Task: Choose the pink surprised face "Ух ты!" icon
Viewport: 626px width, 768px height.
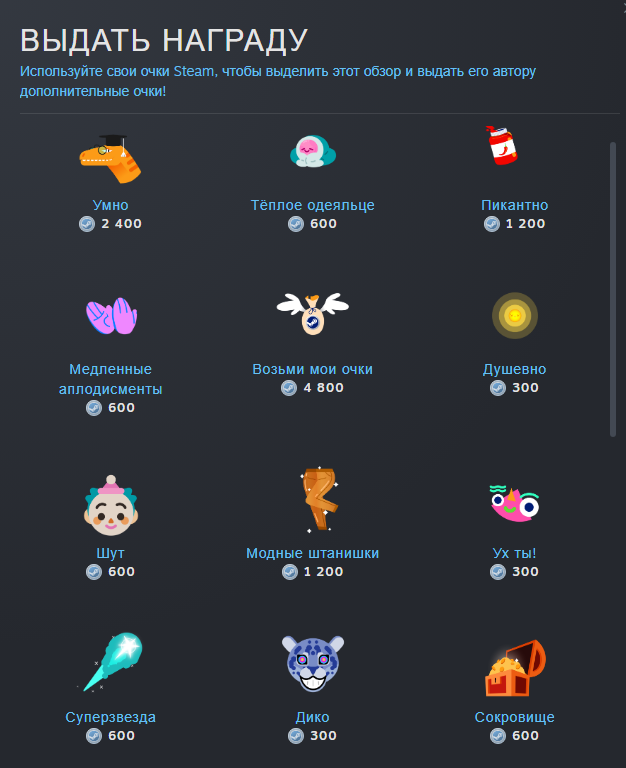Action: click(x=514, y=504)
